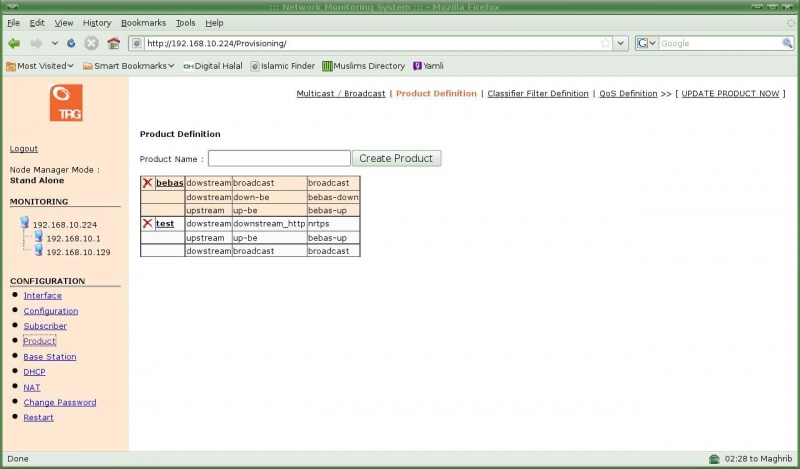Click the browser Back arrow button
Viewport: 800px width, 469px height.
(x=14, y=43)
